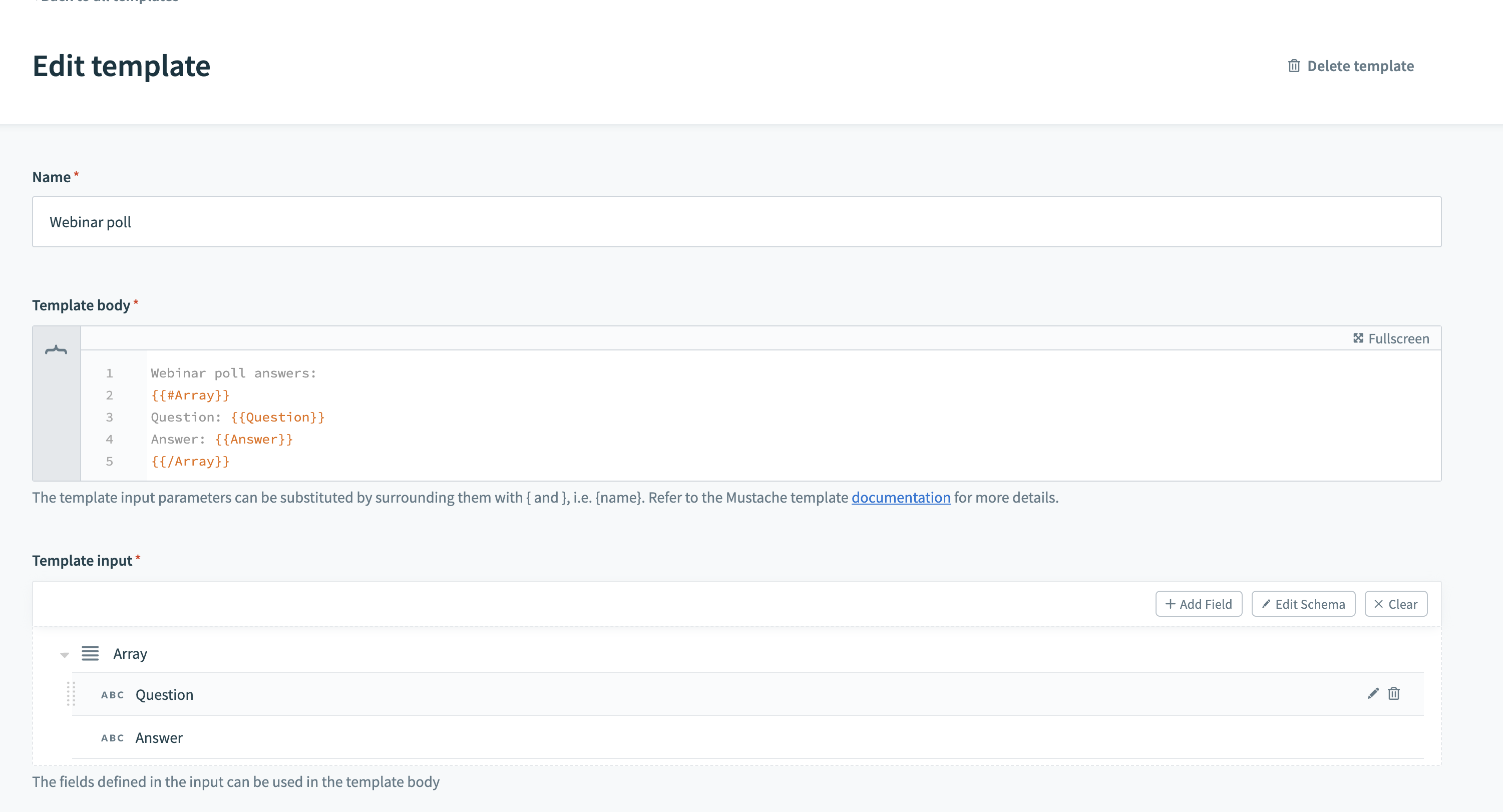This screenshot has width=1503, height=812.
Task: Click the drag handle beside Question
Action: 71,694
